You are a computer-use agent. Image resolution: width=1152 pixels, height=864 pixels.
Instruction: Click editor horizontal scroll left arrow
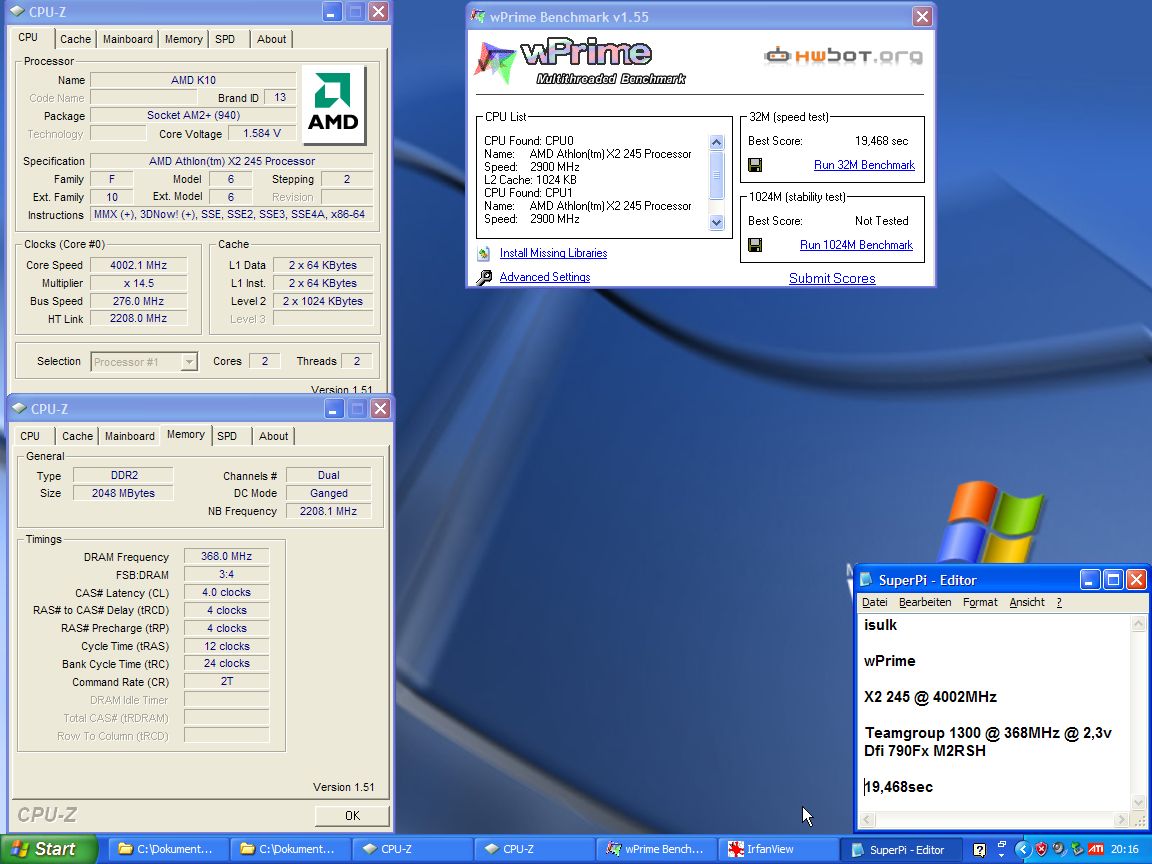tap(867, 820)
